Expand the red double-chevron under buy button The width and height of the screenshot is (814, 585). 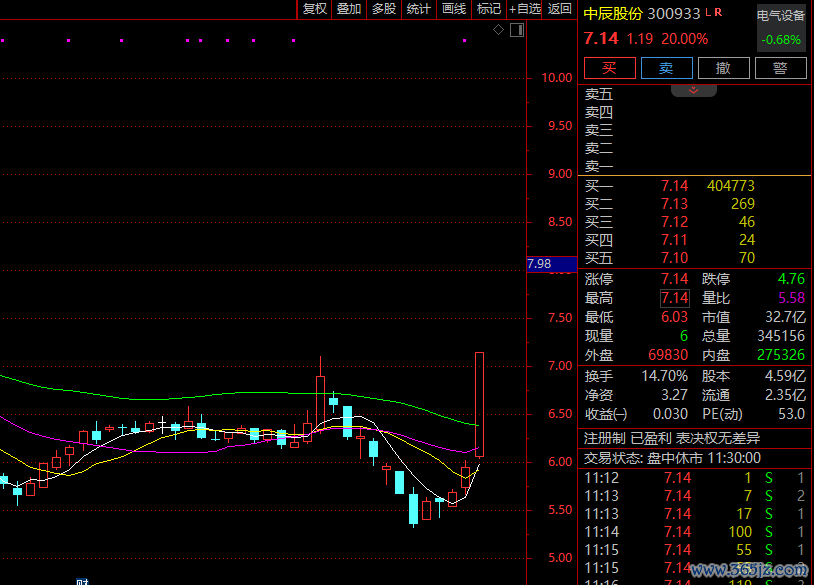point(694,90)
